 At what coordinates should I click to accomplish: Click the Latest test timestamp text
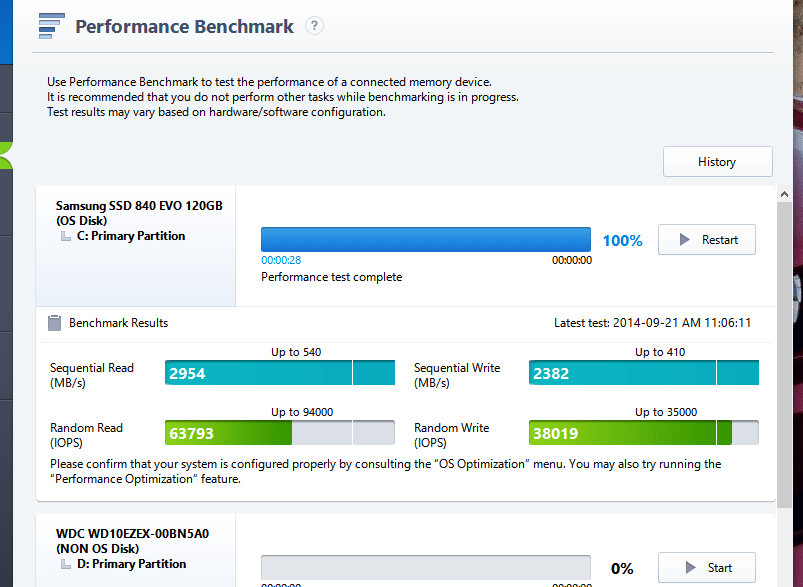tap(652, 323)
